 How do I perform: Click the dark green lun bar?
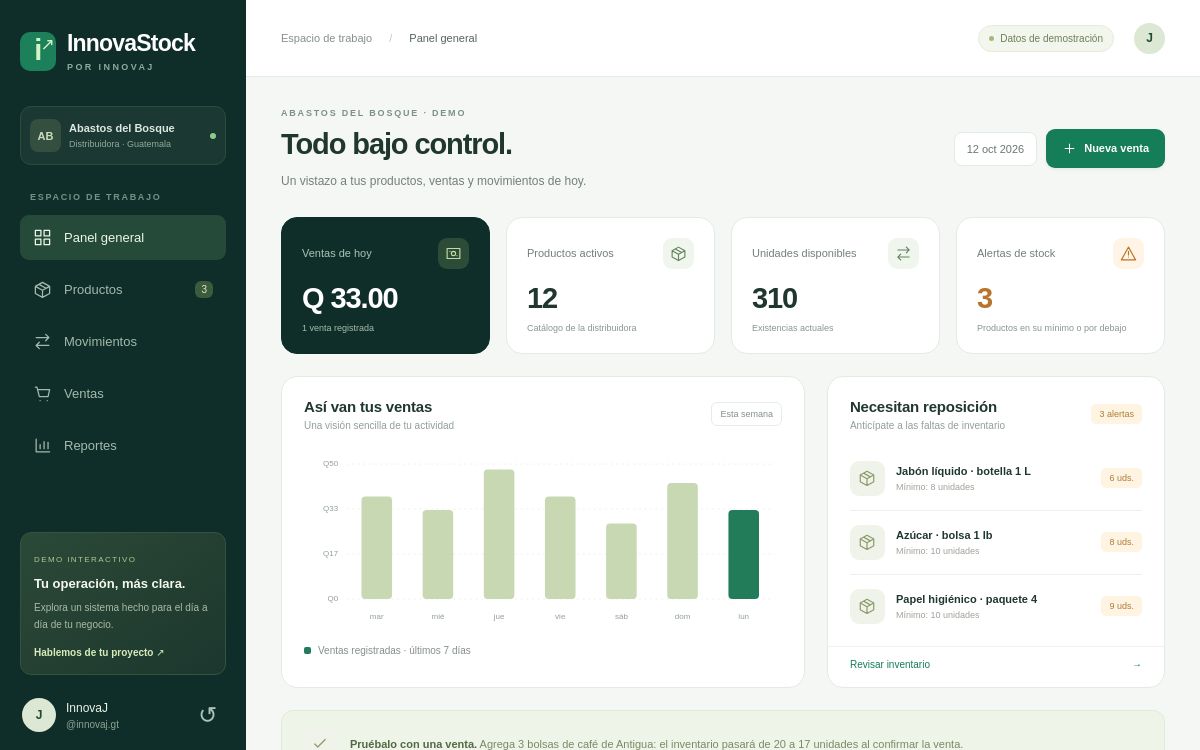pyautogui.click(x=743, y=554)
